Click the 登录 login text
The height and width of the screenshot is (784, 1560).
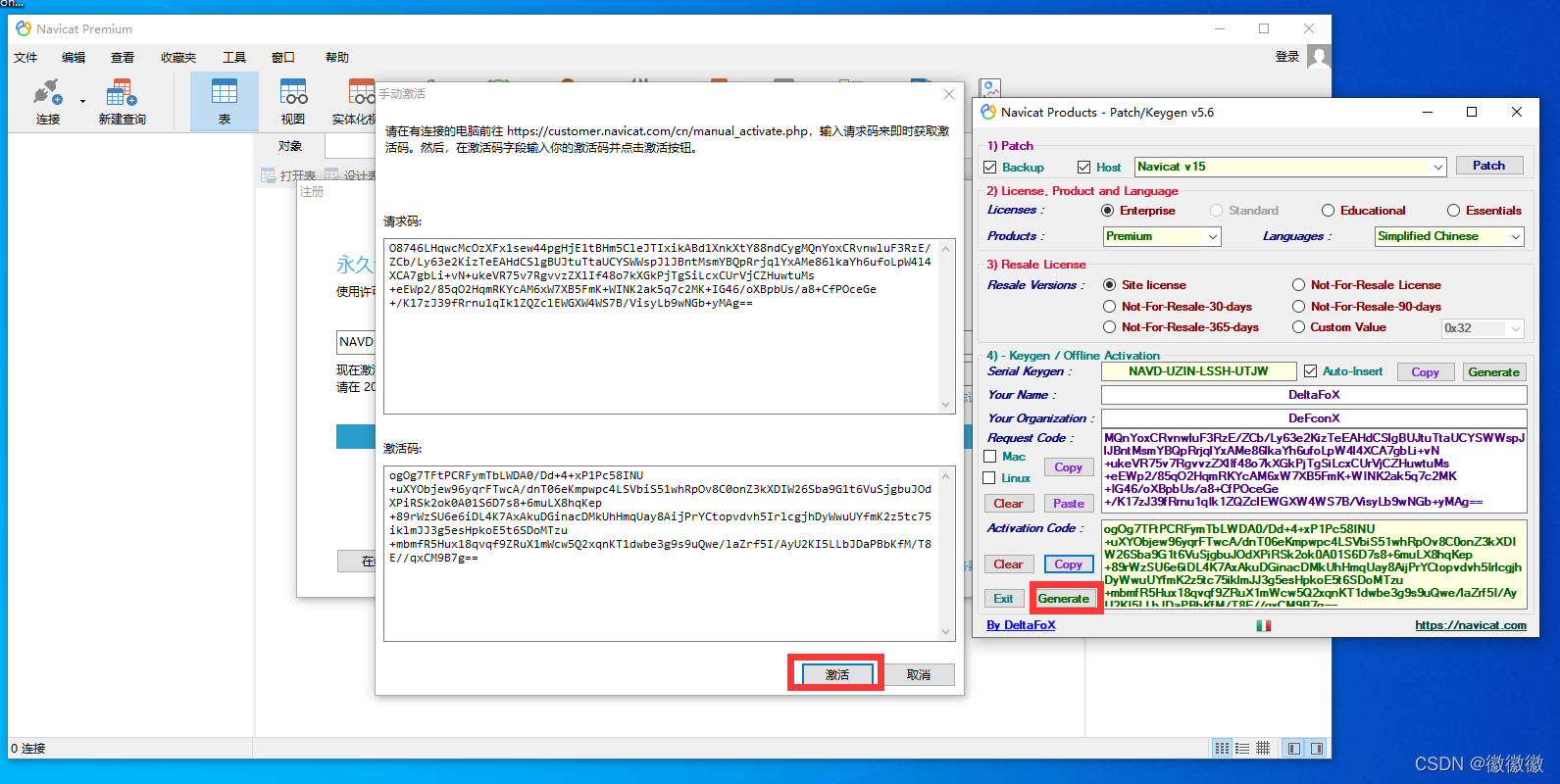click(x=1287, y=57)
